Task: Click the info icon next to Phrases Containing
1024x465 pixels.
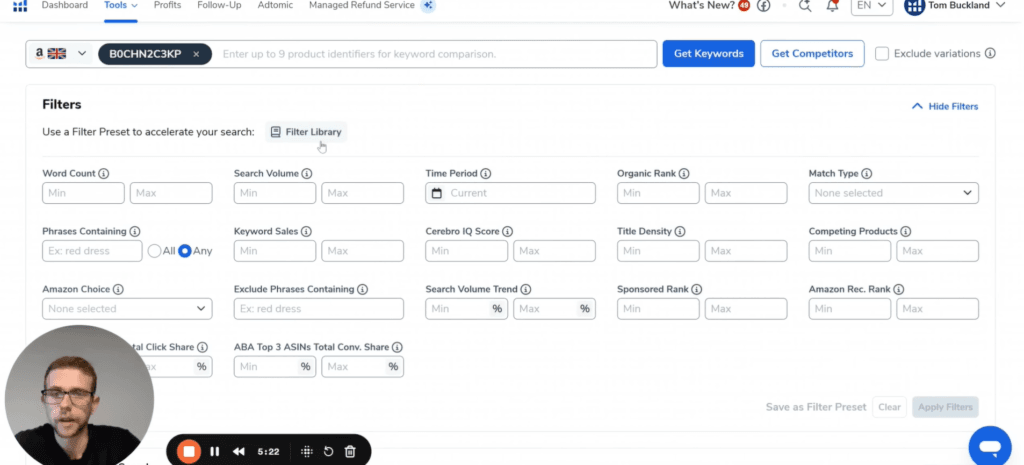Action: 135,232
